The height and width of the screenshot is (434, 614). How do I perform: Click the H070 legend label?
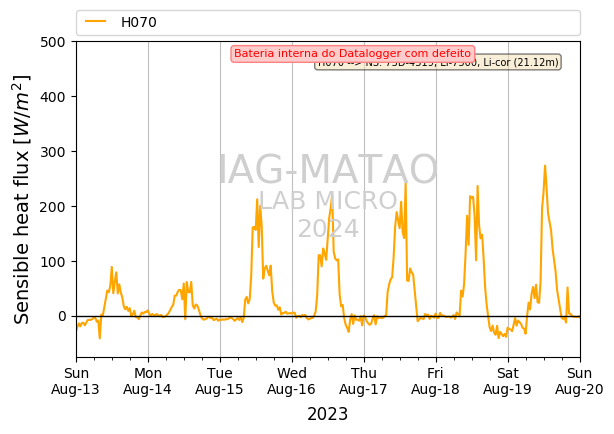139,22
